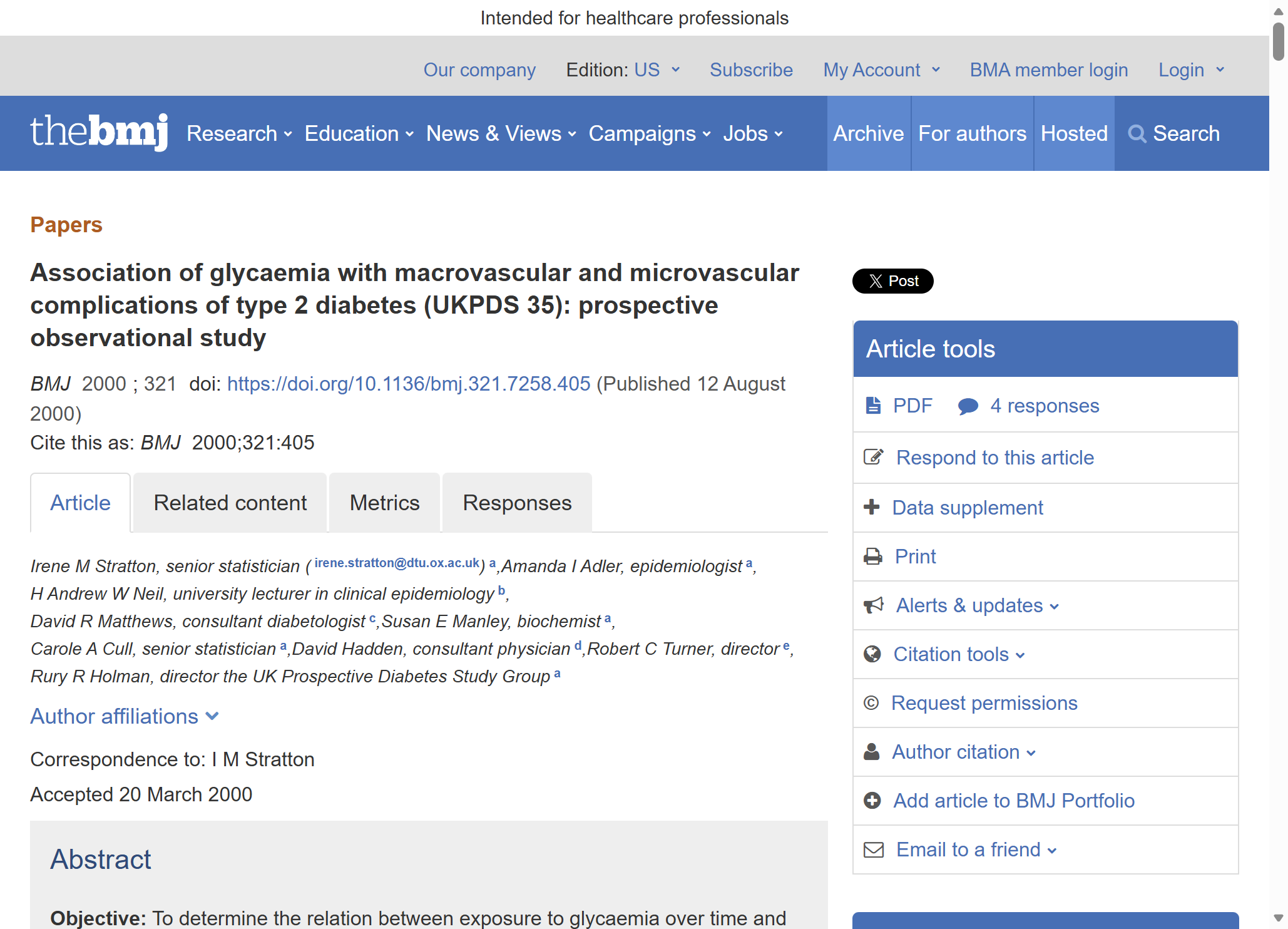The height and width of the screenshot is (929, 1288).
Task: Open the Campaigns dropdown
Action: (650, 133)
